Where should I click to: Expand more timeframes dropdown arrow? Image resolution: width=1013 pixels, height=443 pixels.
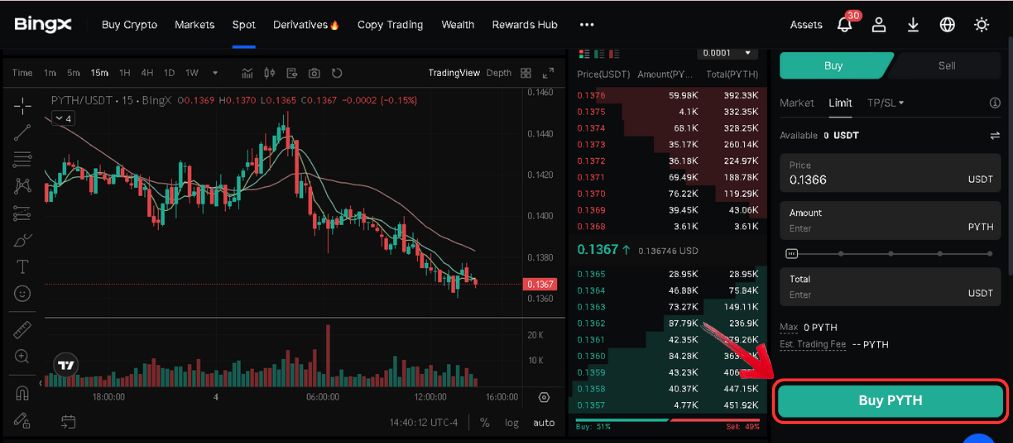point(215,73)
